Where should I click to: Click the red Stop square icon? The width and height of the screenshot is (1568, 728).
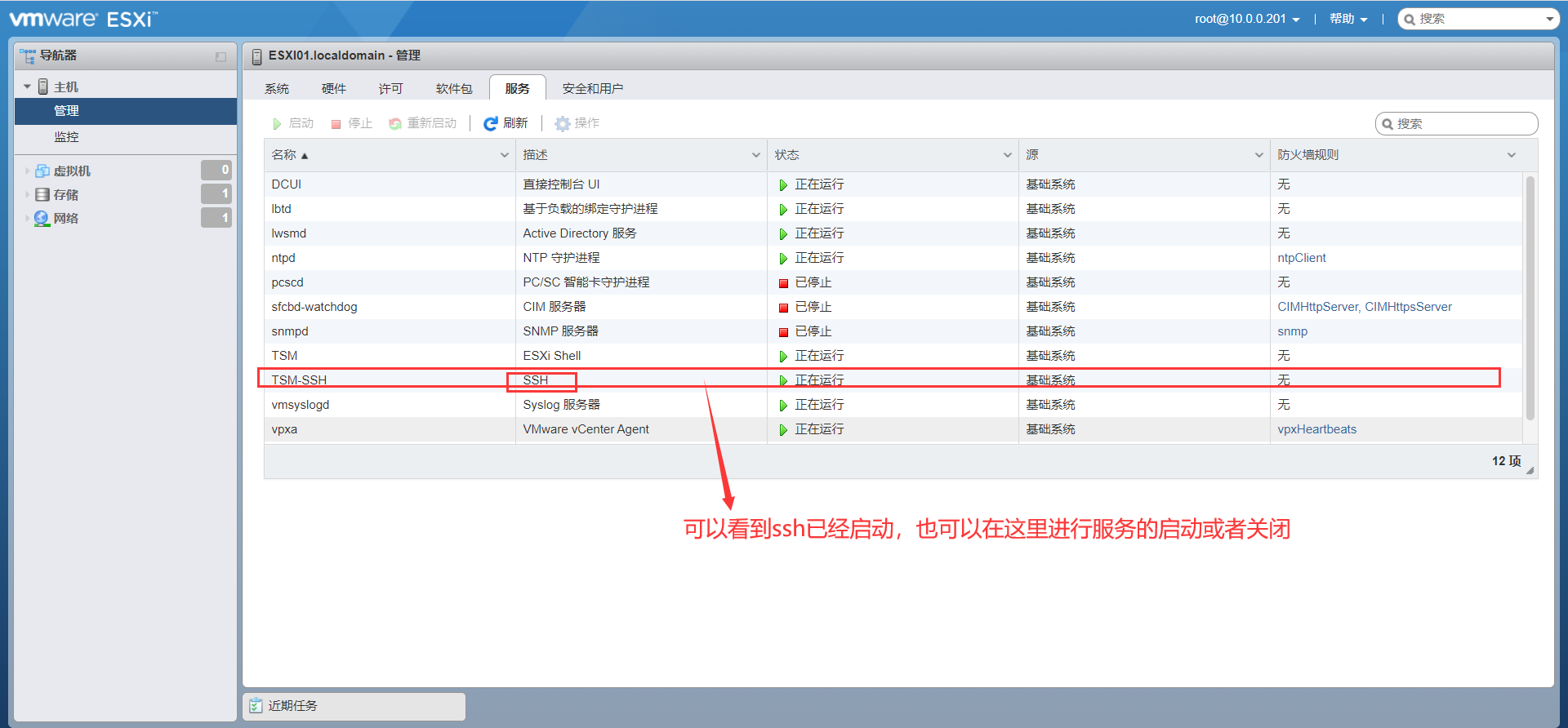[x=336, y=124]
